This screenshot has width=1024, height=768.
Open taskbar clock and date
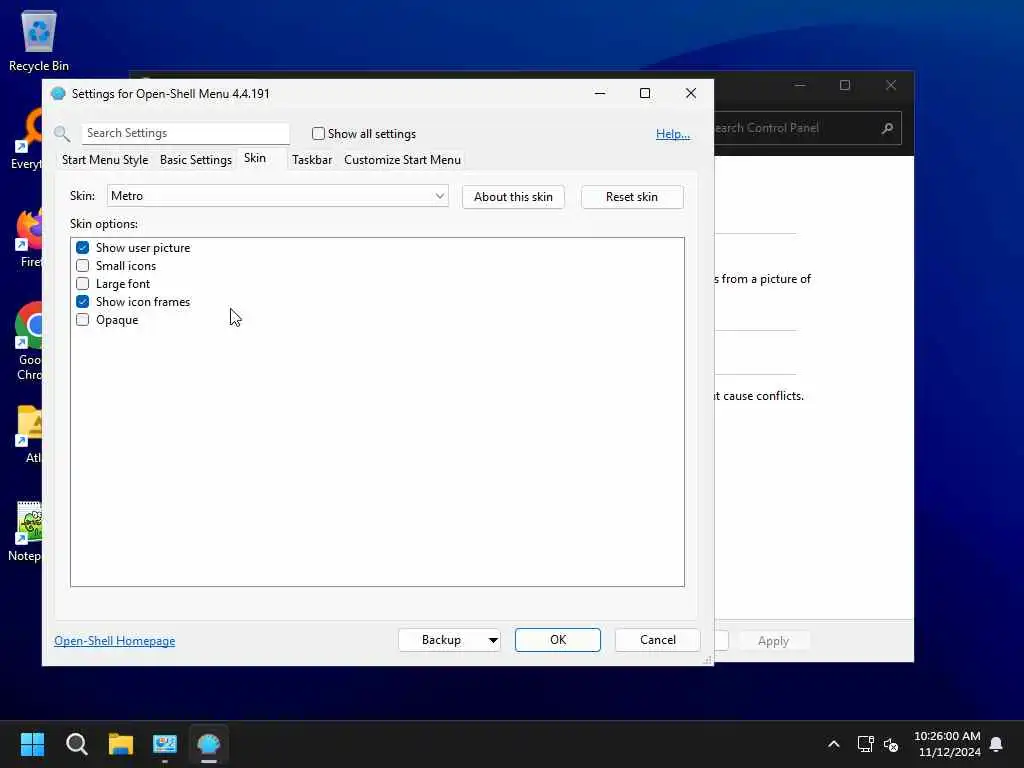coord(947,744)
